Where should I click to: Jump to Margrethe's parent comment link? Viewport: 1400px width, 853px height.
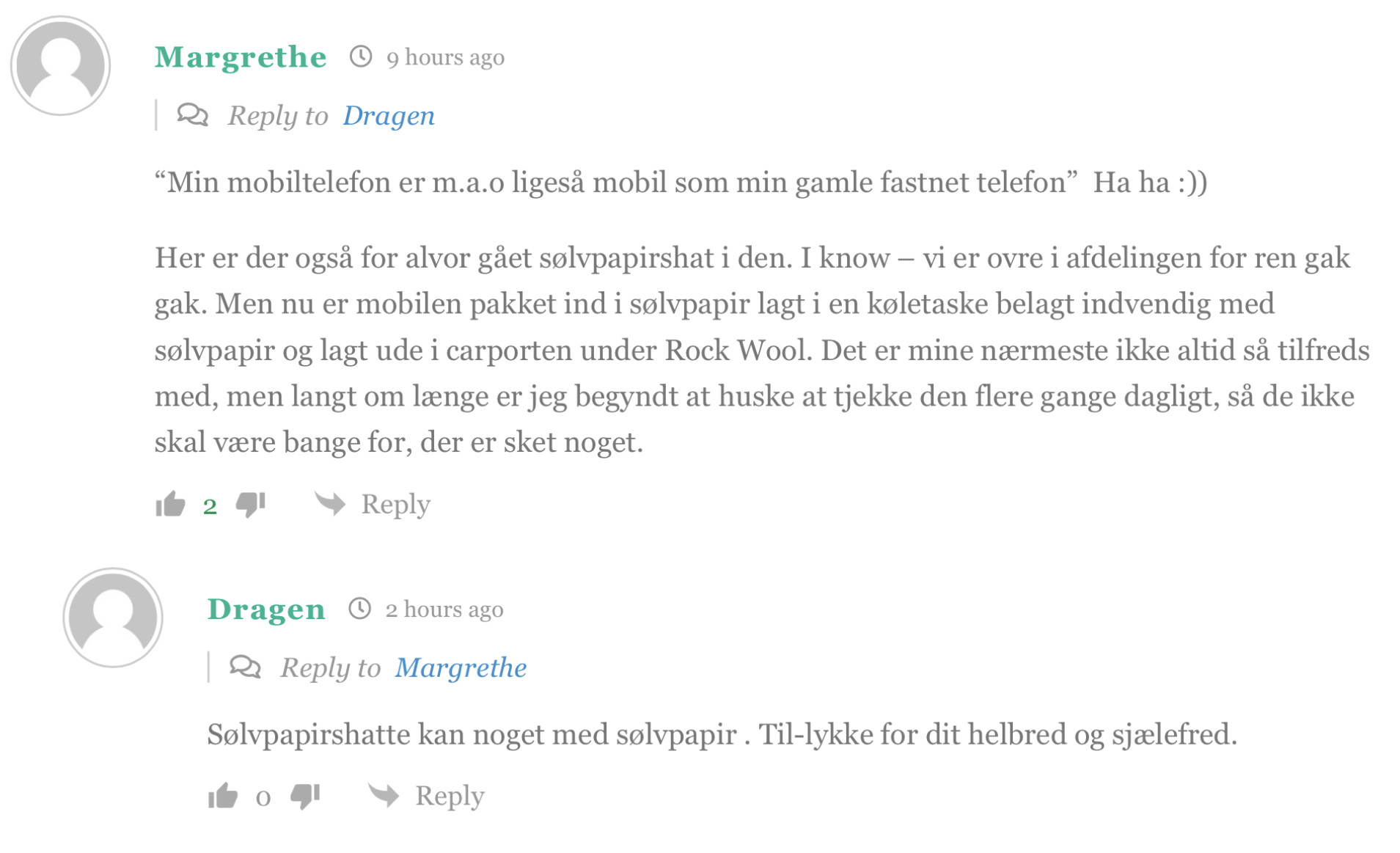(x=461, y=667)
